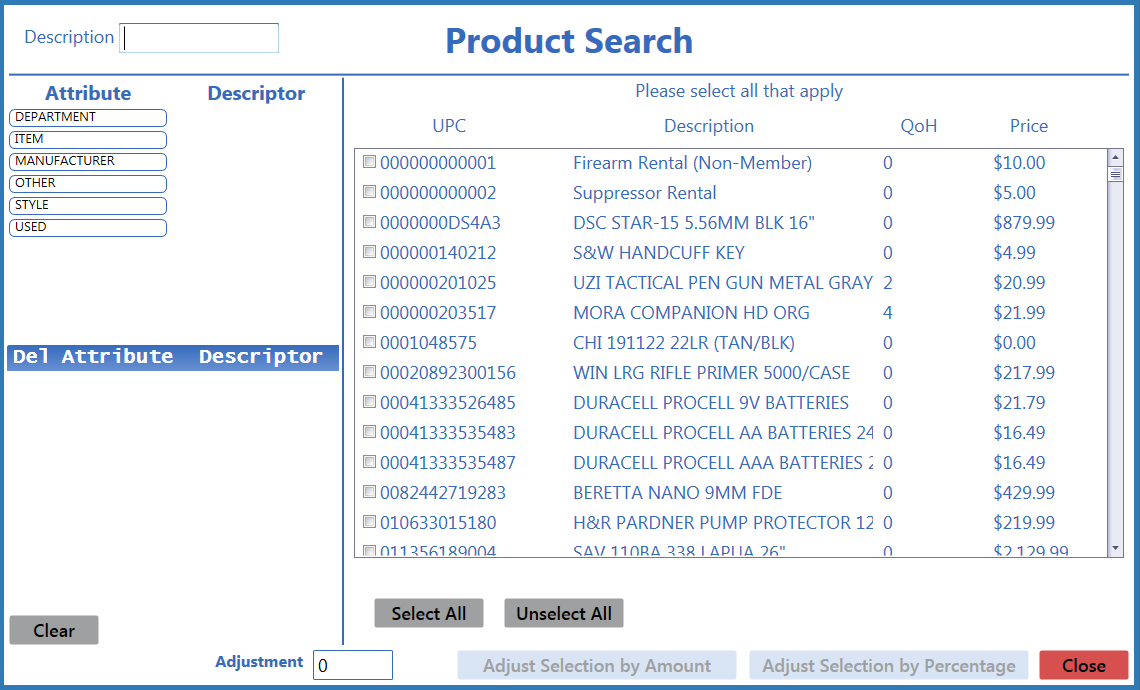Click the Adjustment value field
The height and width of the screenshot is (690, 1140).
coord(353,665)
